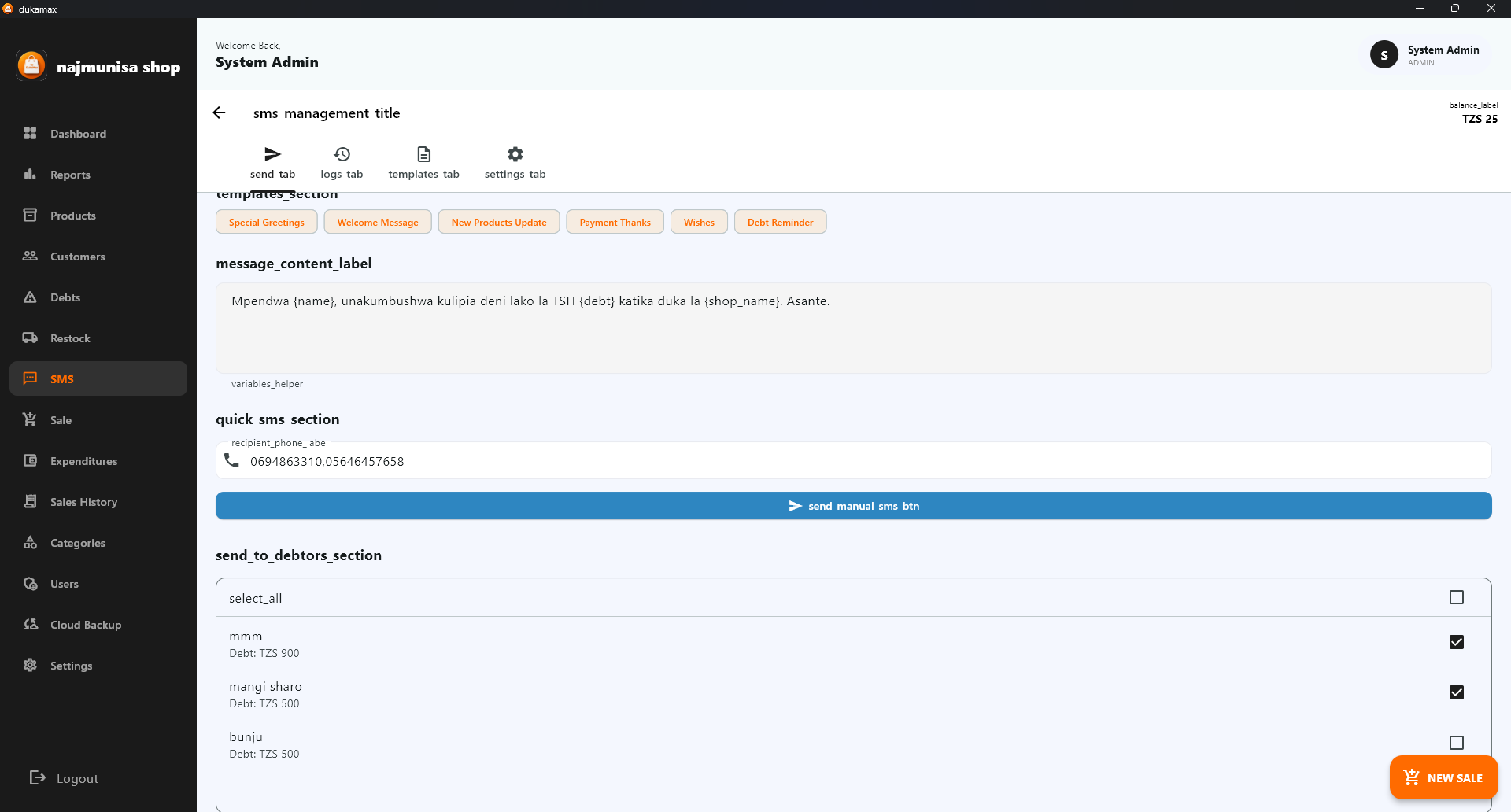This screenshot has height=812, width=1511.
Task: Click the Logout door icon
Action: tap(37, 777)
